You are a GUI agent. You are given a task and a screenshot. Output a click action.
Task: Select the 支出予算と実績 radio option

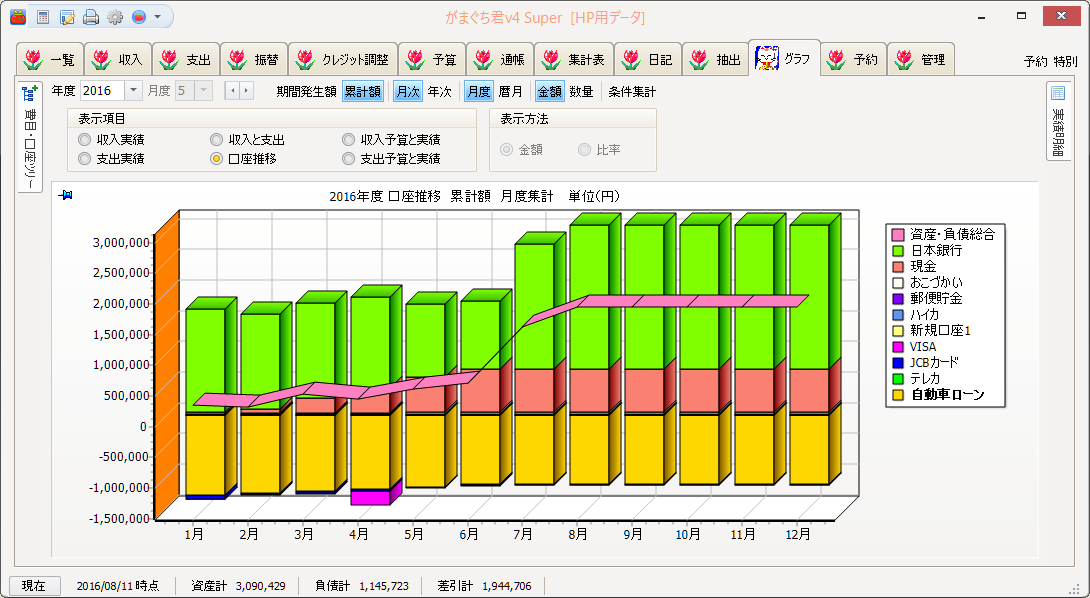tap(349, 159)
